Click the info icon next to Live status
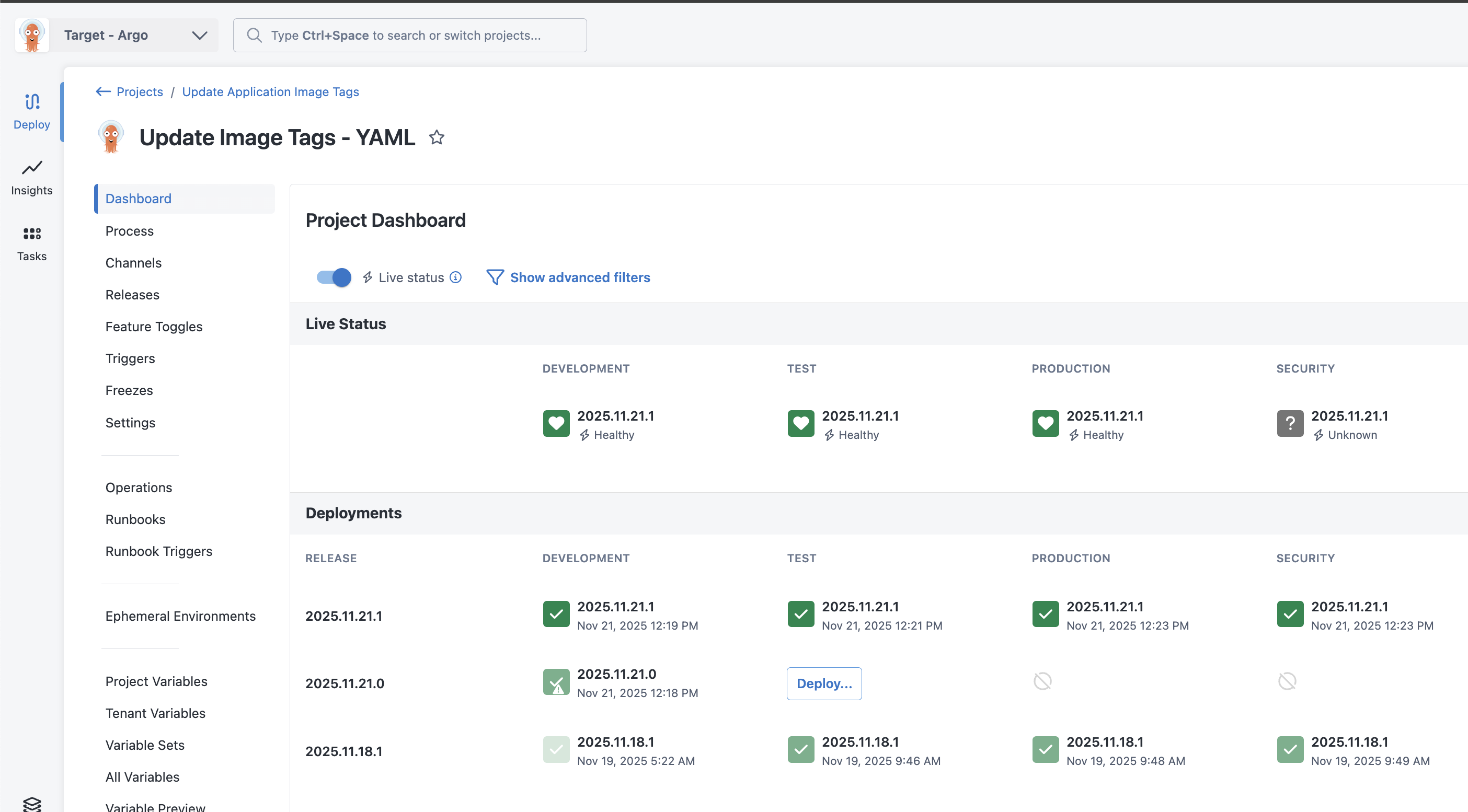Screen dimensions: 1468x812 [x=455, y=277]
